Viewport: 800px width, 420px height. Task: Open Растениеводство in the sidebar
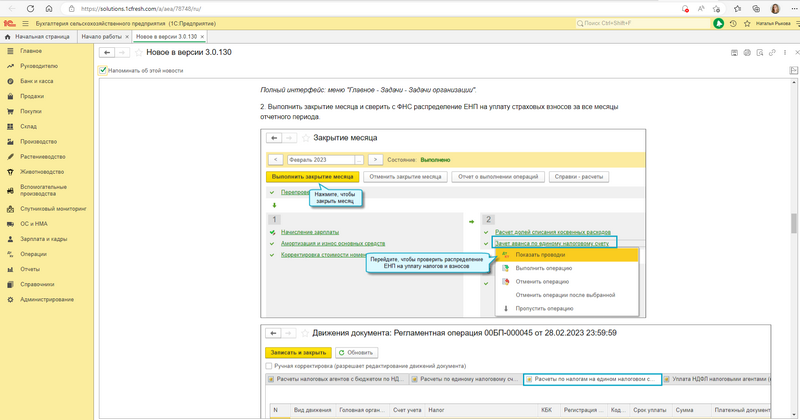click(x=45, y=156)
